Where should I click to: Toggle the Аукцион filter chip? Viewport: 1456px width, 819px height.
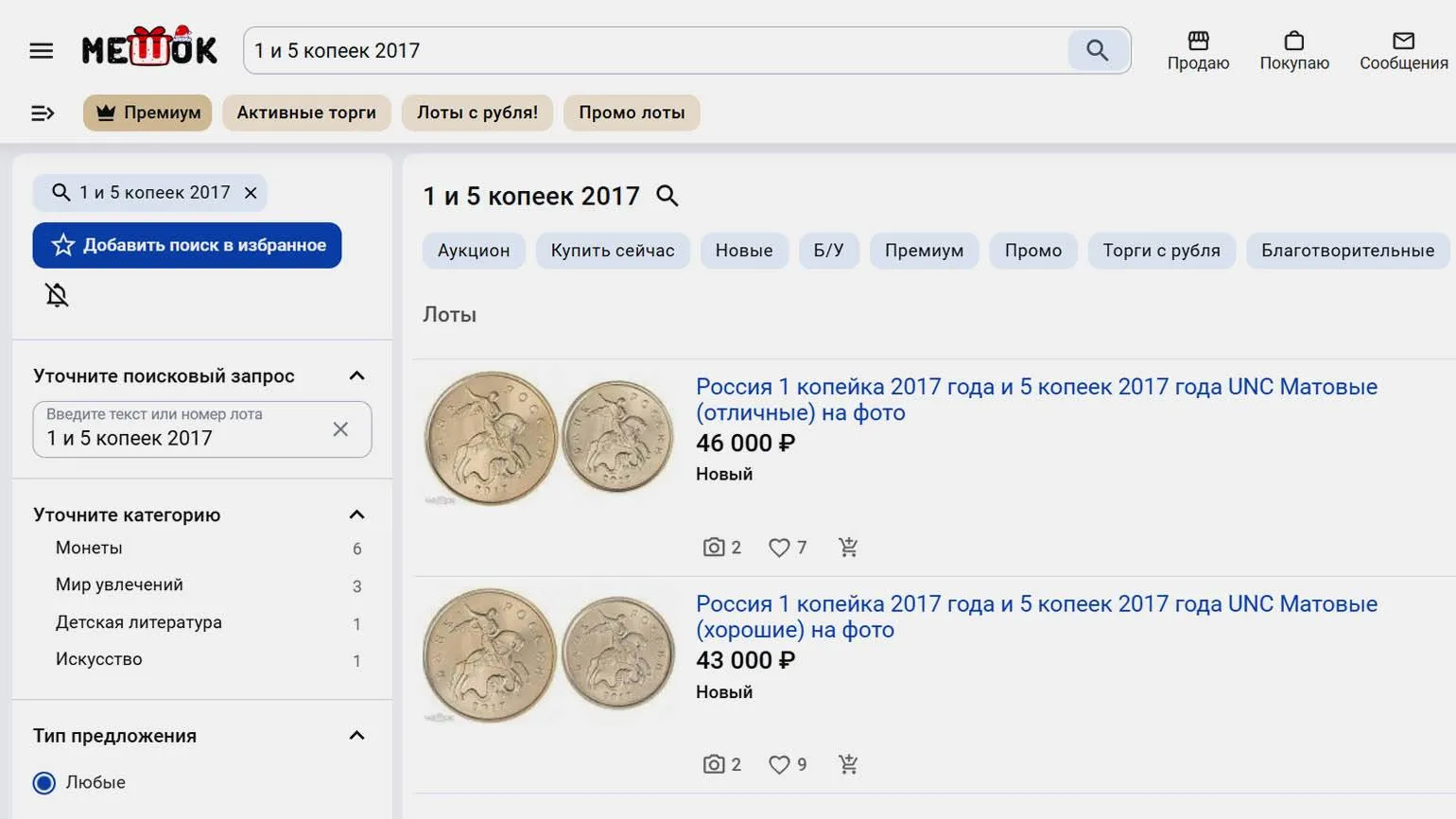point(474,251)
